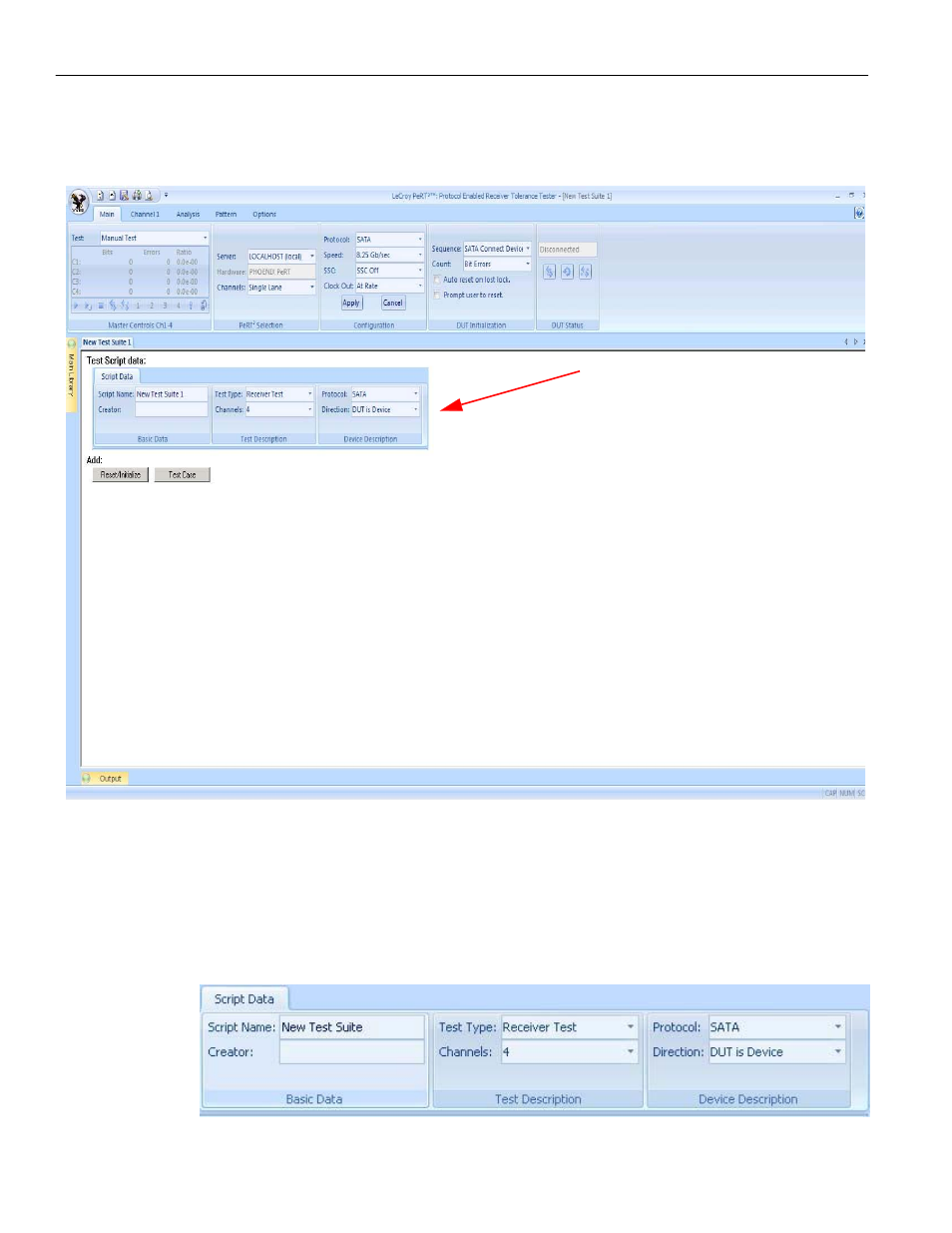Viewport: 952px width, 1233px height.
Task: Switch to the Main ribbon tab
Action: [107, 215]
